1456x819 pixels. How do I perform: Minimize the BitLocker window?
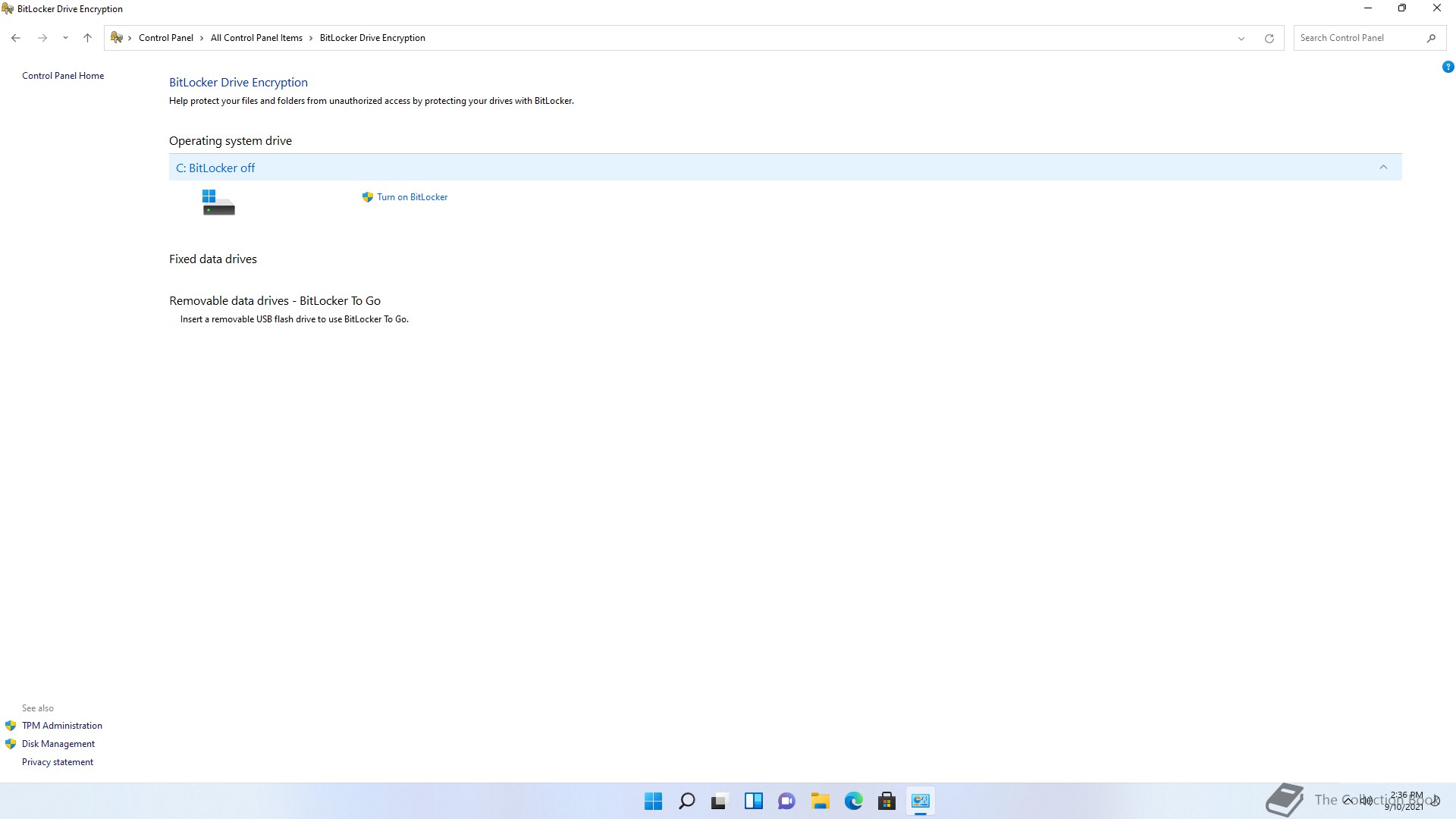point(1368,8)
